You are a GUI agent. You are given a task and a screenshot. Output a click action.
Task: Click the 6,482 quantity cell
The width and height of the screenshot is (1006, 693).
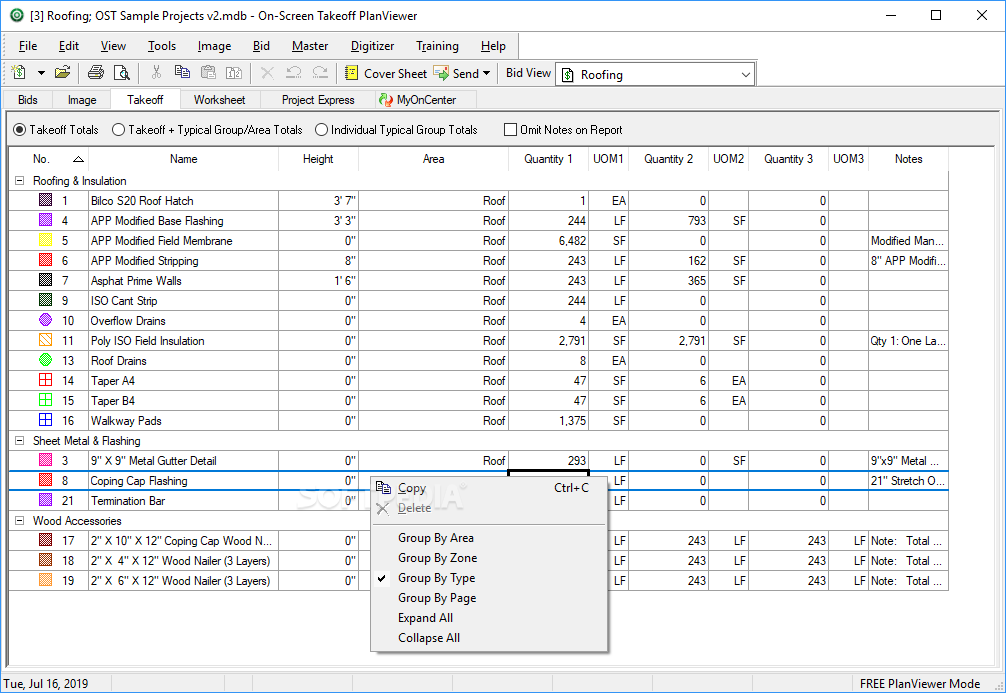tap(548, 241)
